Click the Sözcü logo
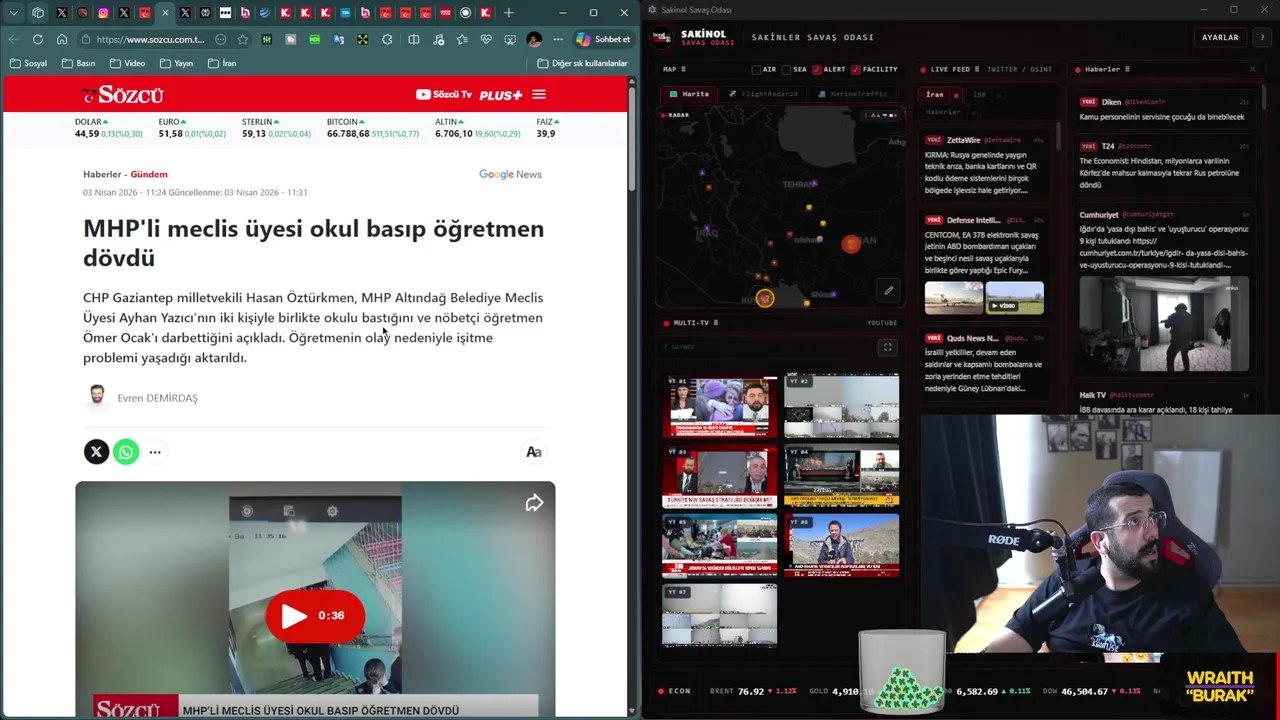 point(123,95)
